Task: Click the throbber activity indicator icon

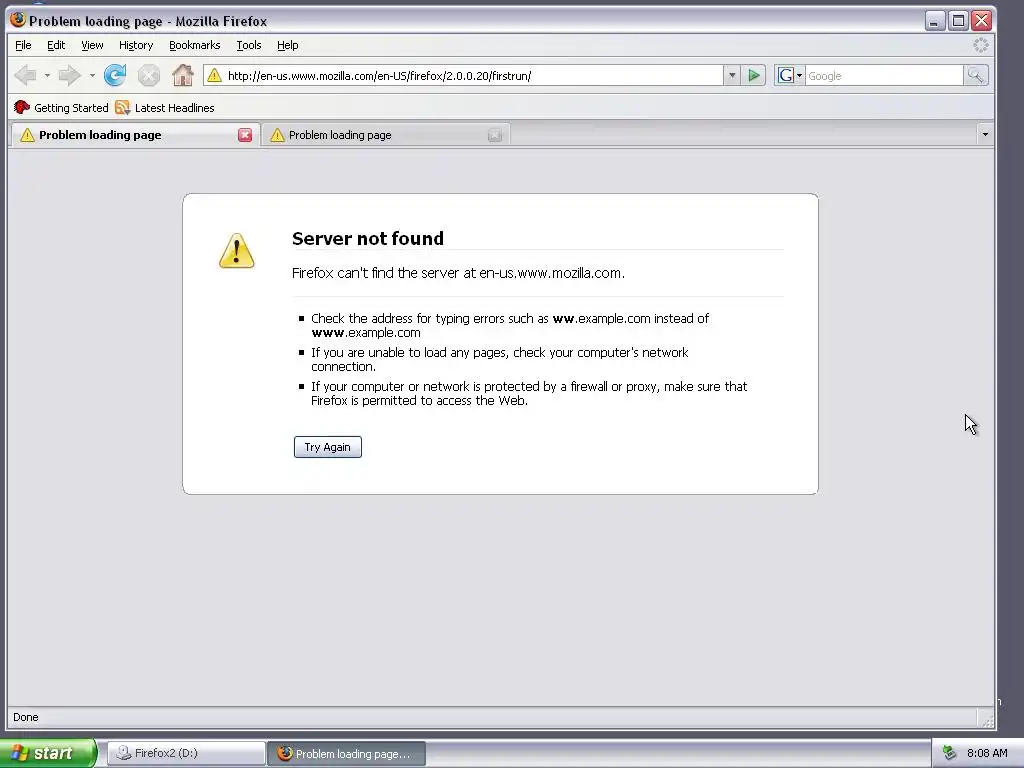Action: (981, 45)
